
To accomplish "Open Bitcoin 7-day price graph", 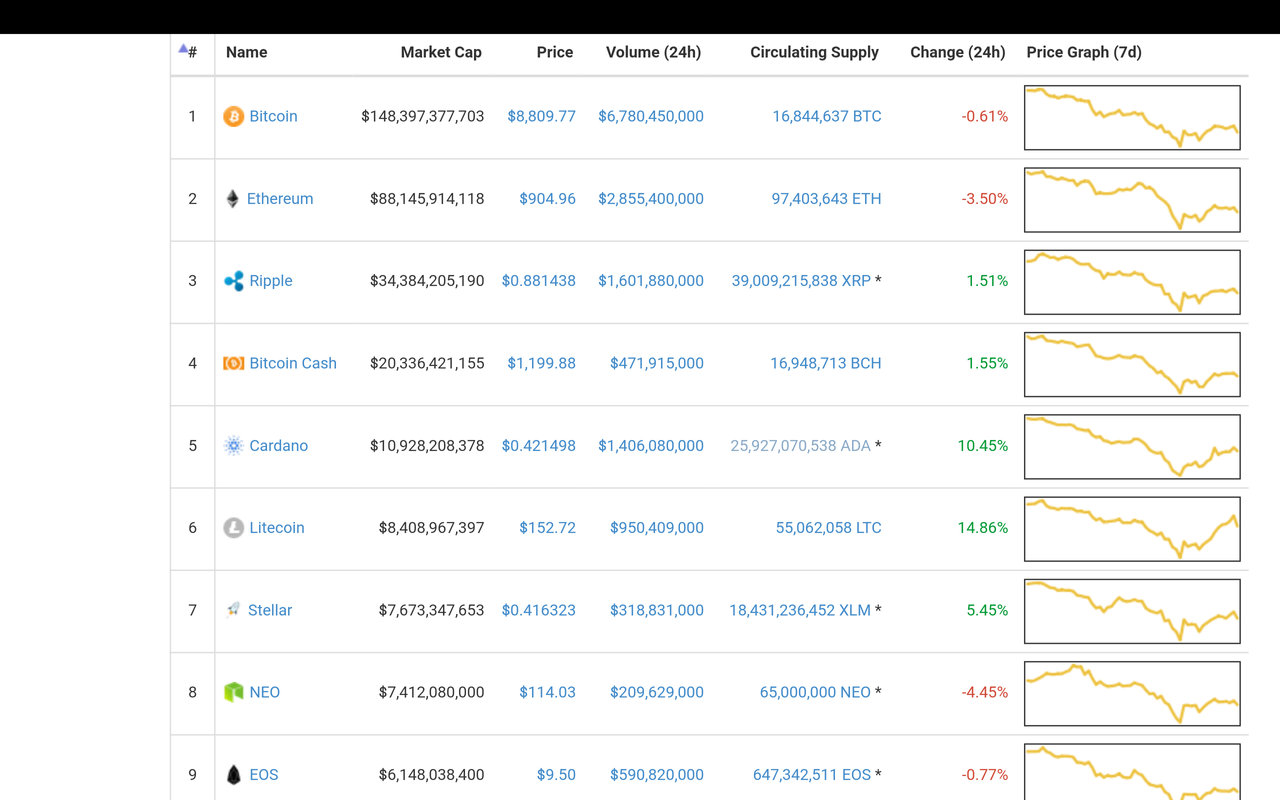I will coord(1132,118).
